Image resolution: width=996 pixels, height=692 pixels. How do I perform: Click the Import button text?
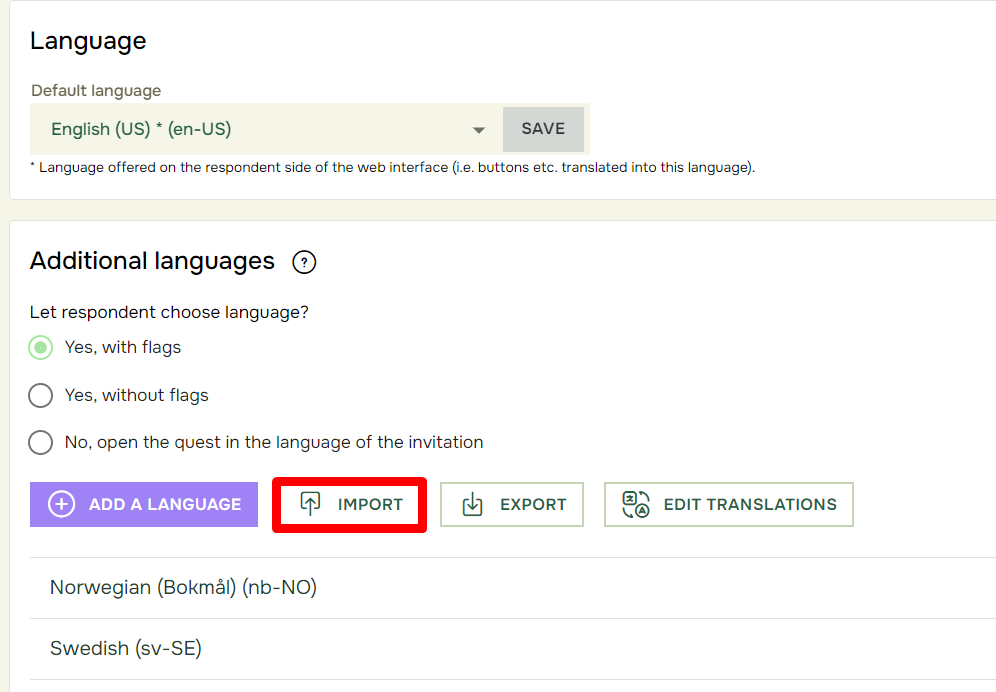[370, 505]
